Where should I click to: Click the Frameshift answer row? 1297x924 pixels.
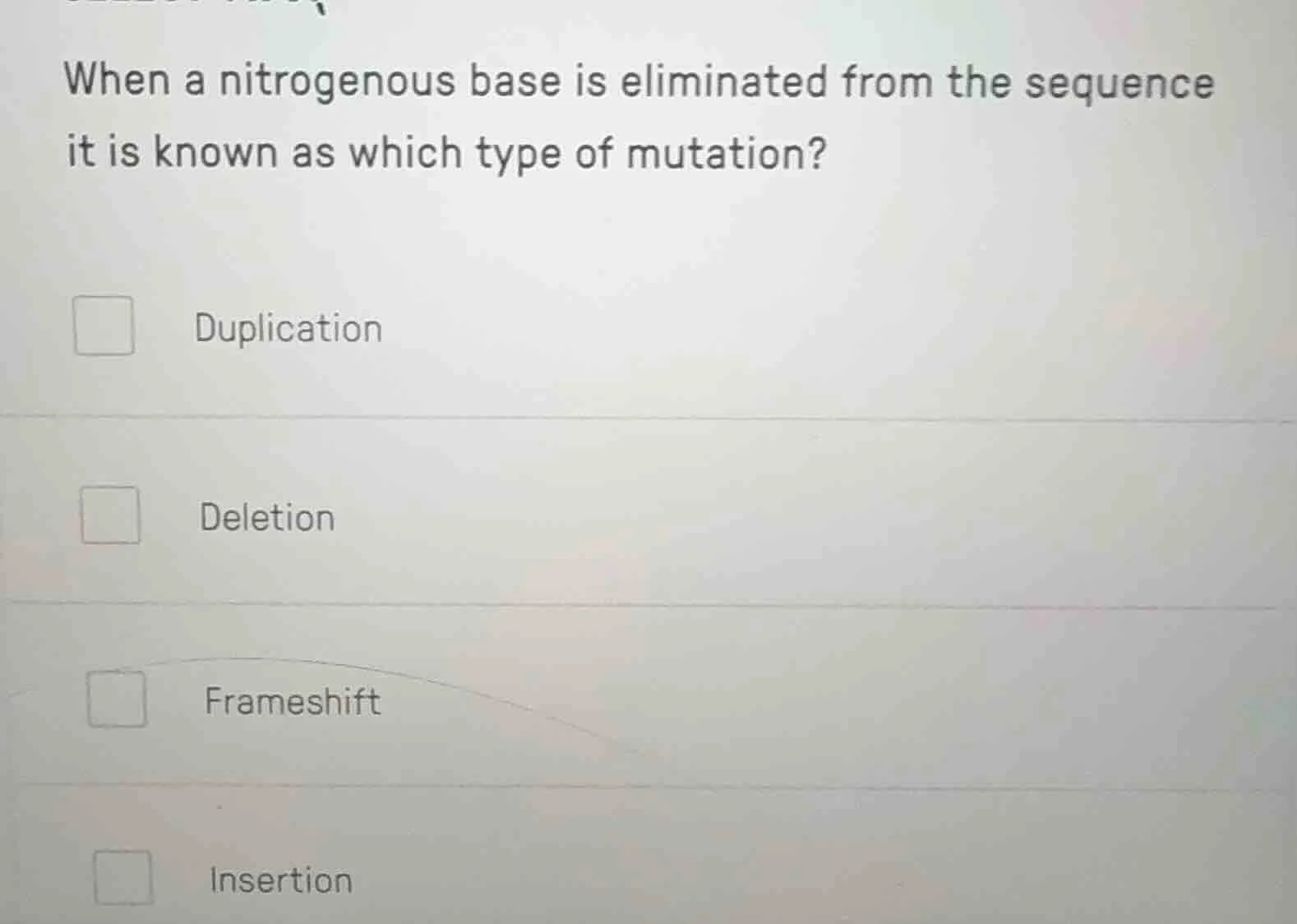coord(575,700)
